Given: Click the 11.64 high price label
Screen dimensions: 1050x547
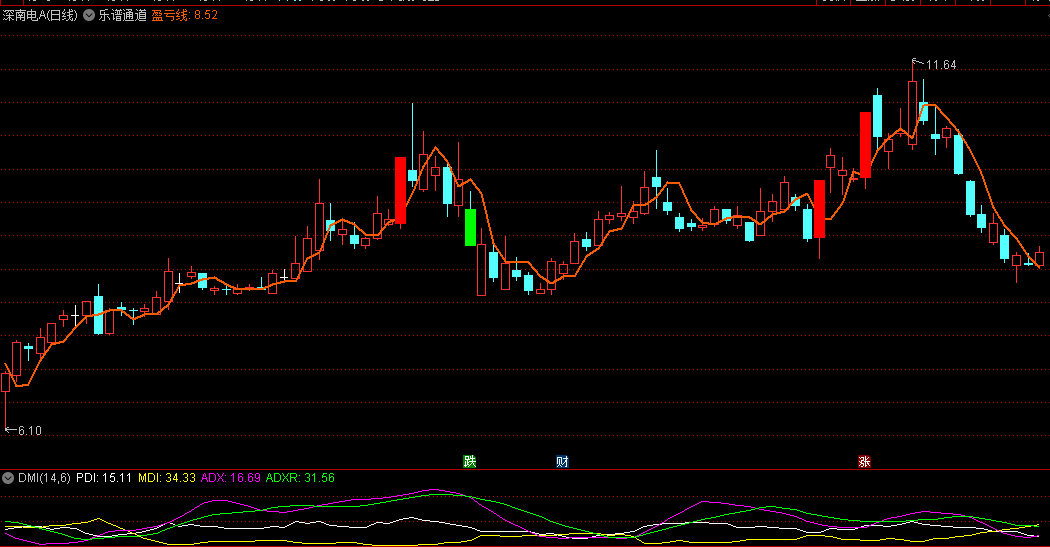Looking at the screenshot, I should [941, 65].
